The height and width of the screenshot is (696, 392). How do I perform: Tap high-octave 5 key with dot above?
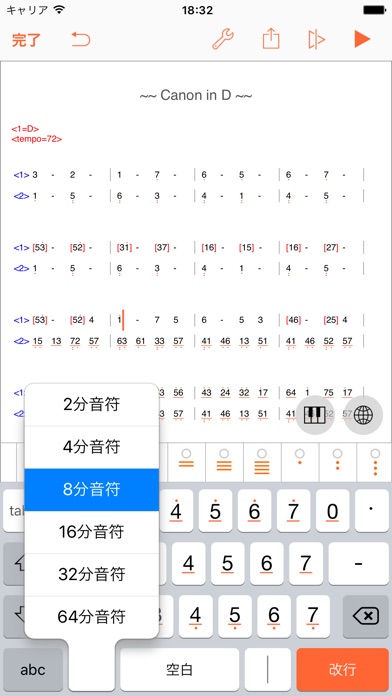click(x=215, y=511)
